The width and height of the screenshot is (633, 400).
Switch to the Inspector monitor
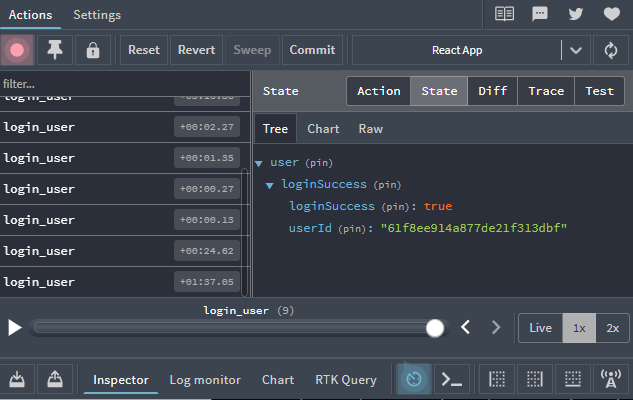[x=121, y=380]
